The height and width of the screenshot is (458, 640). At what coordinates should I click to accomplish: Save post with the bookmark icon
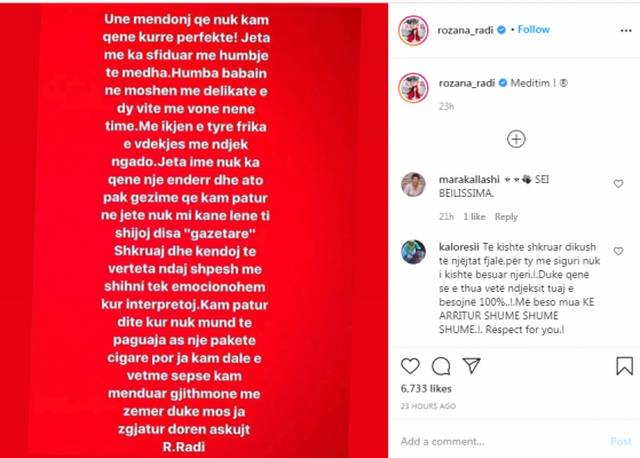(624, 366)
